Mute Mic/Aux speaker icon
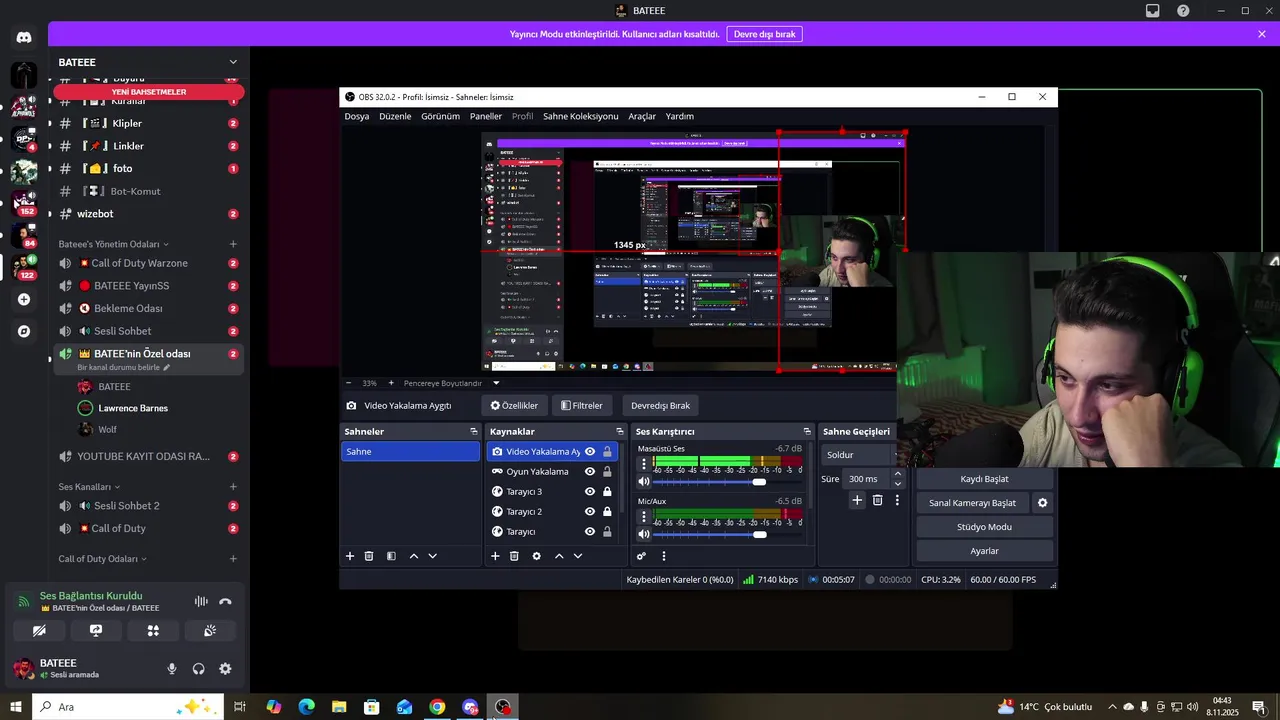 [644, 535]
